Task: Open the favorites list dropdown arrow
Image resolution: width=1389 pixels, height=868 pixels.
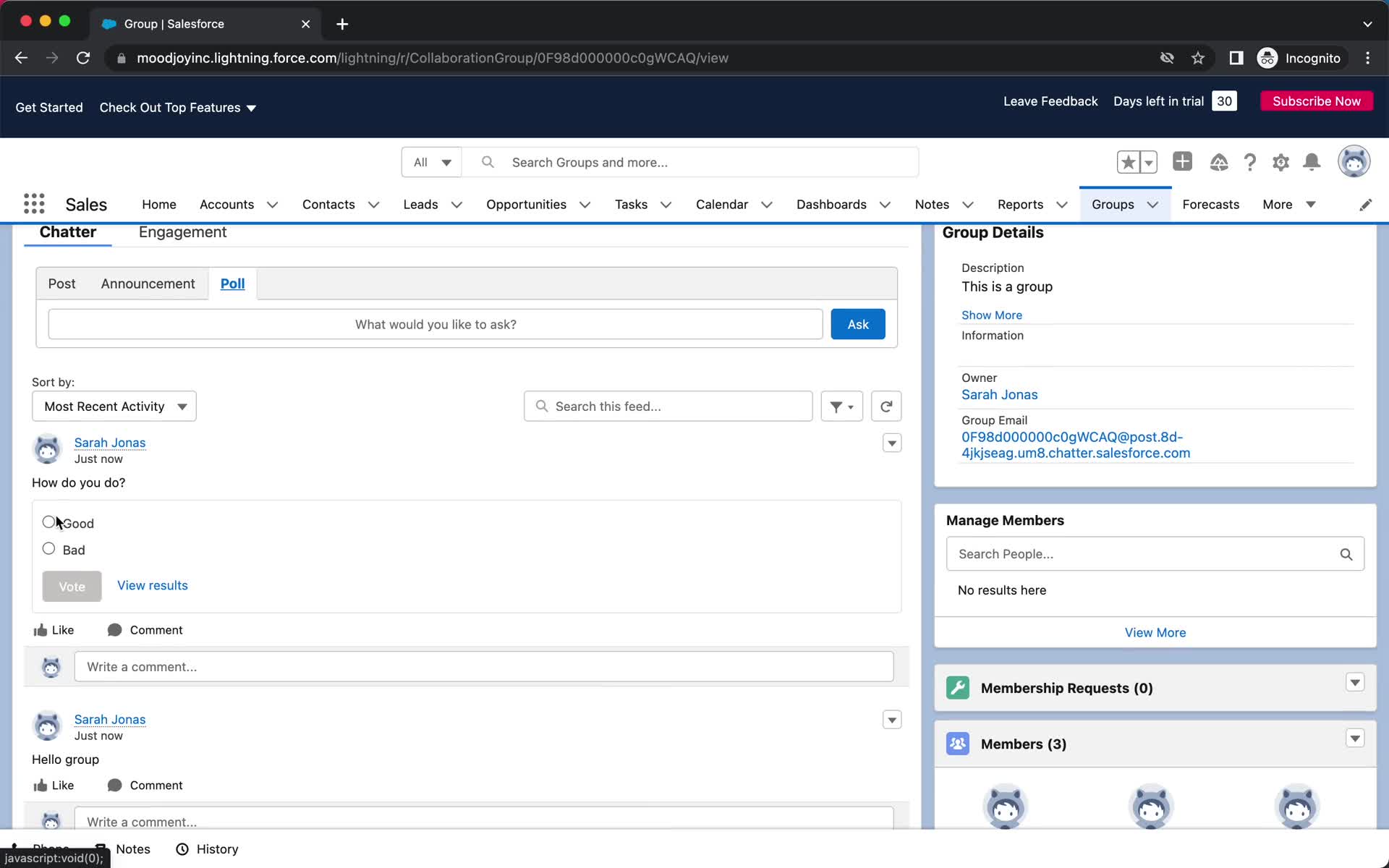Action: [x=1149, y=162]
